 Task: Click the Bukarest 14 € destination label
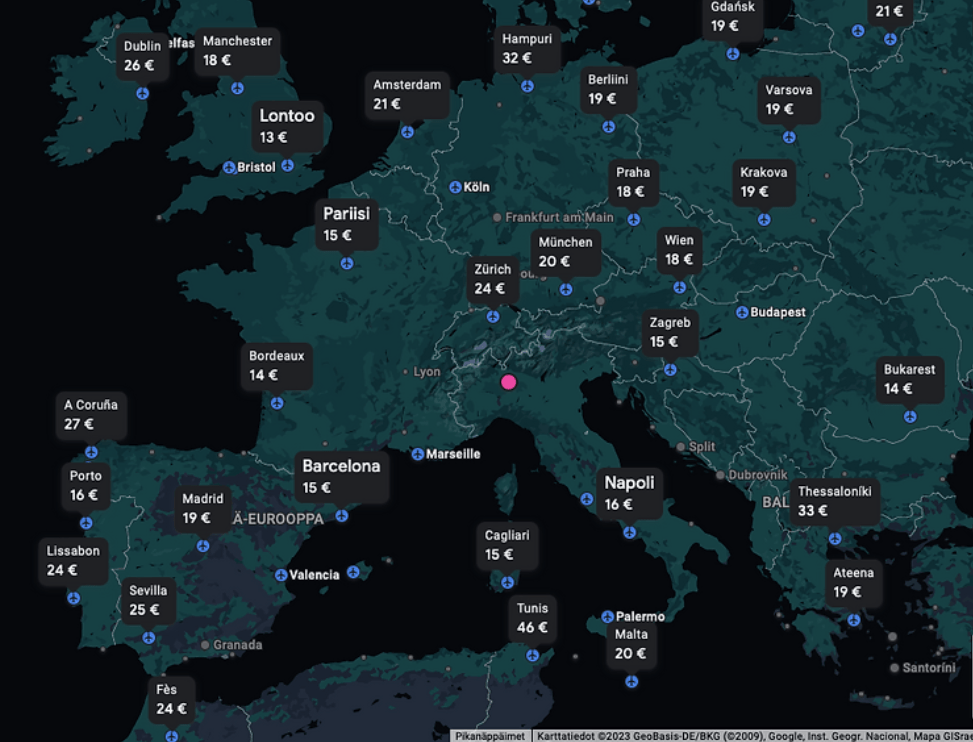pyautogui.click(x=909, y=379)
